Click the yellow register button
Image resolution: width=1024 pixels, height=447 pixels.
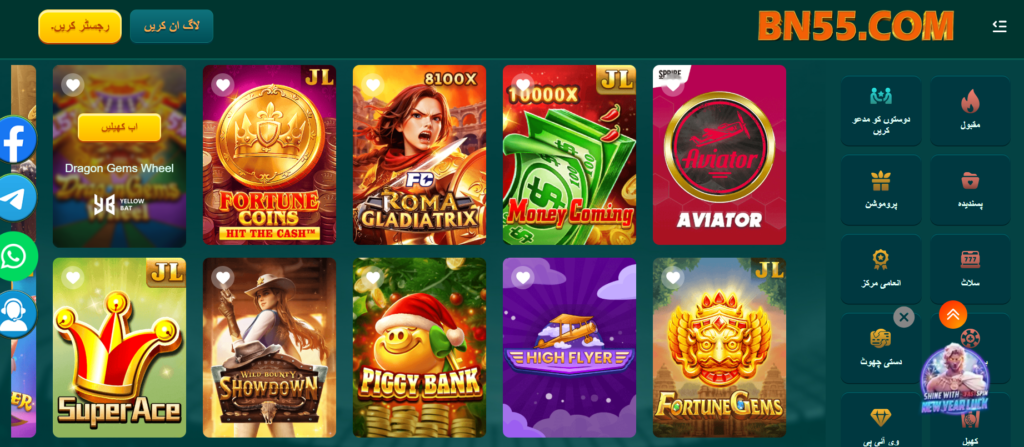(x=80, y=27)
